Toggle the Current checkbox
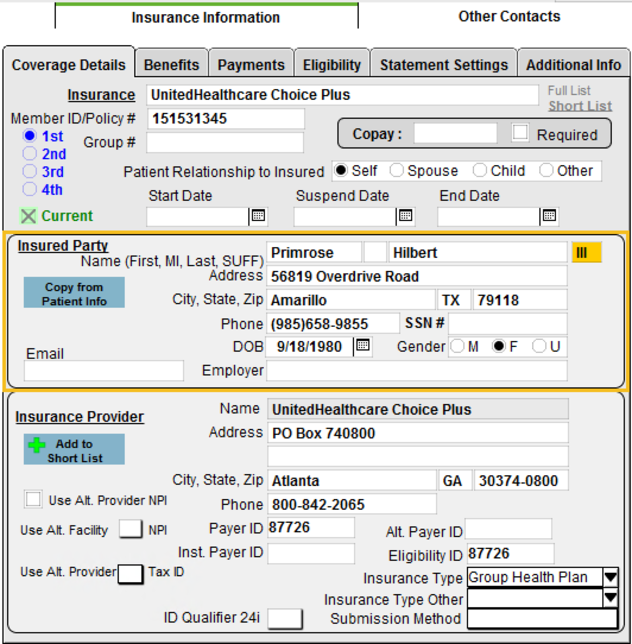The image size is (632, 644). pos(28,216)
